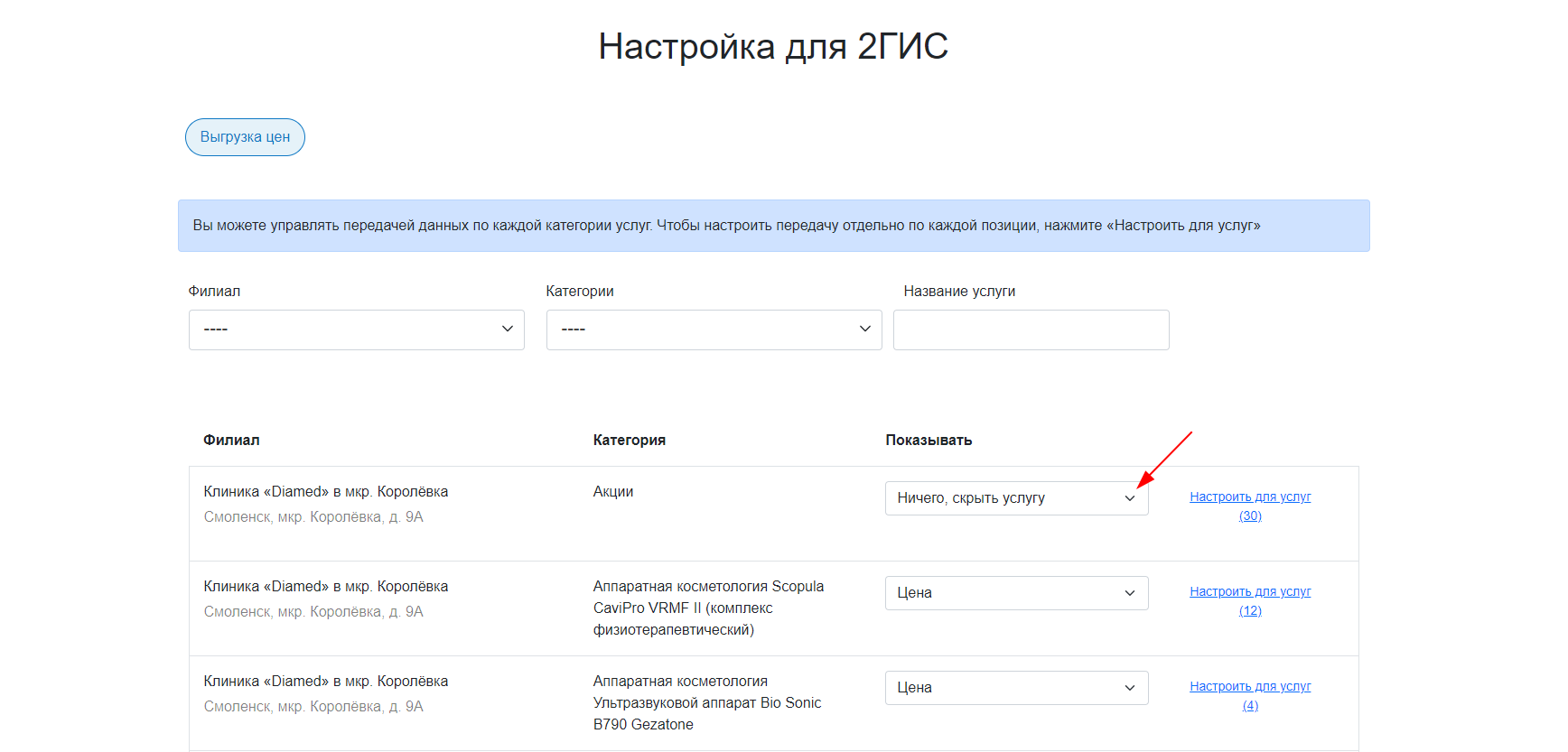Image resolution: width=1568 pixels, height=752 pixels.
Task: Click clinic address in the Акции row
Action: (313, 517)
